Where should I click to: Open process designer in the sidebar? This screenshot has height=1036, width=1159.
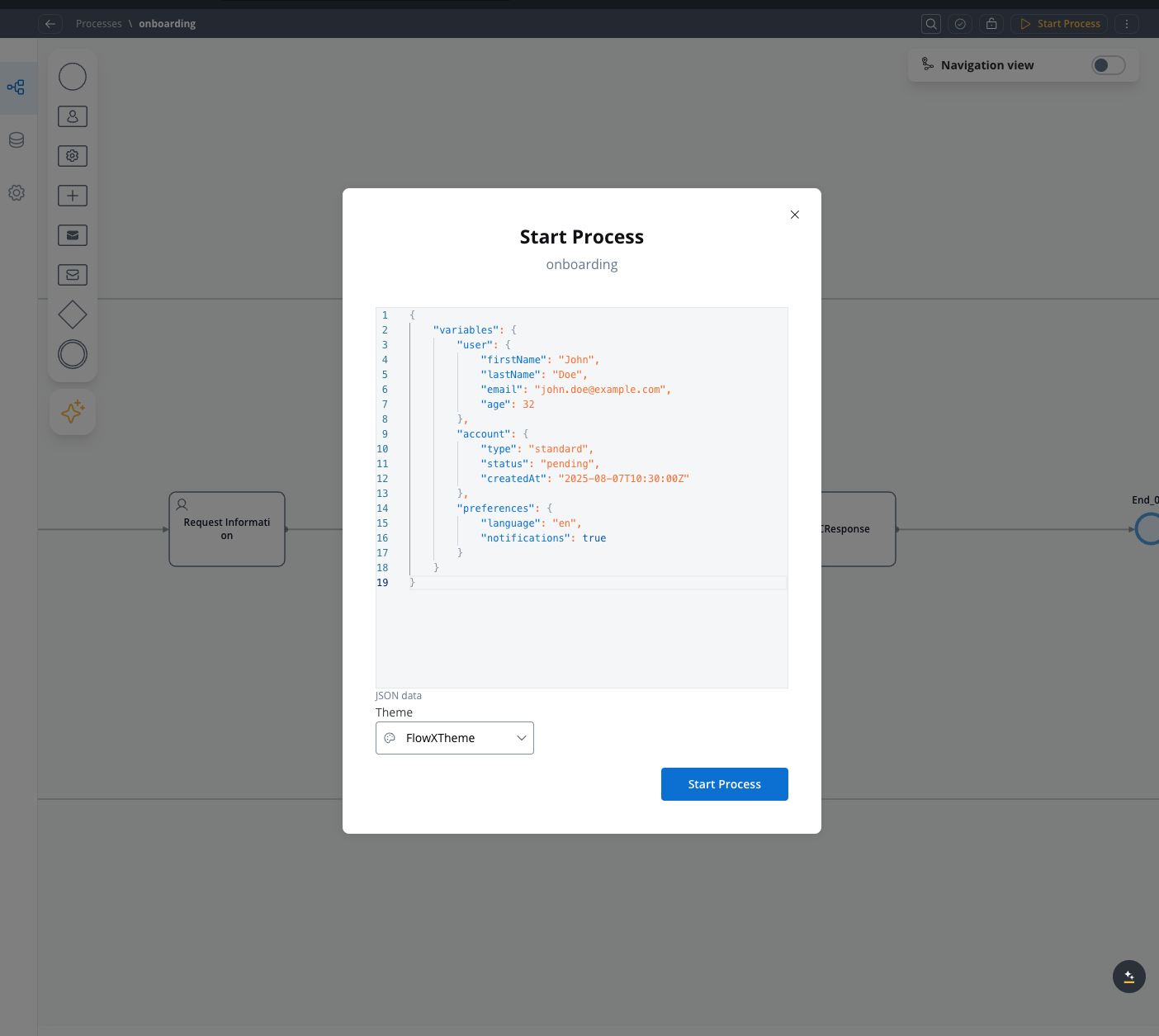17,88
